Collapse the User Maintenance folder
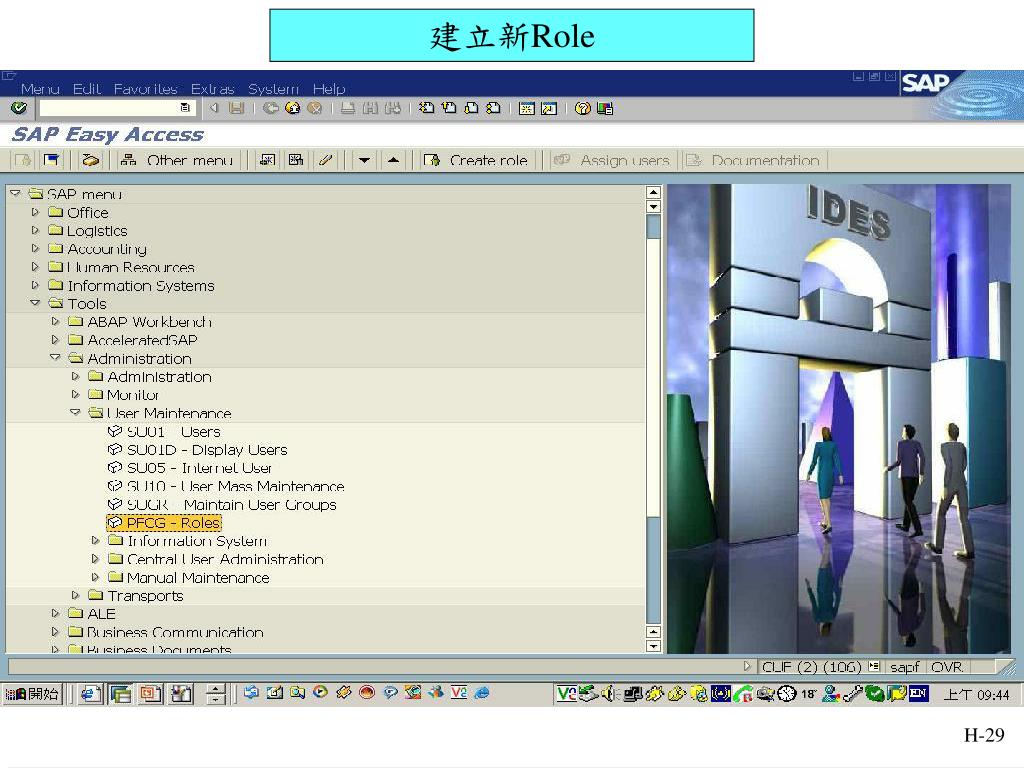 pyautogui.click(x=75, y=412)
